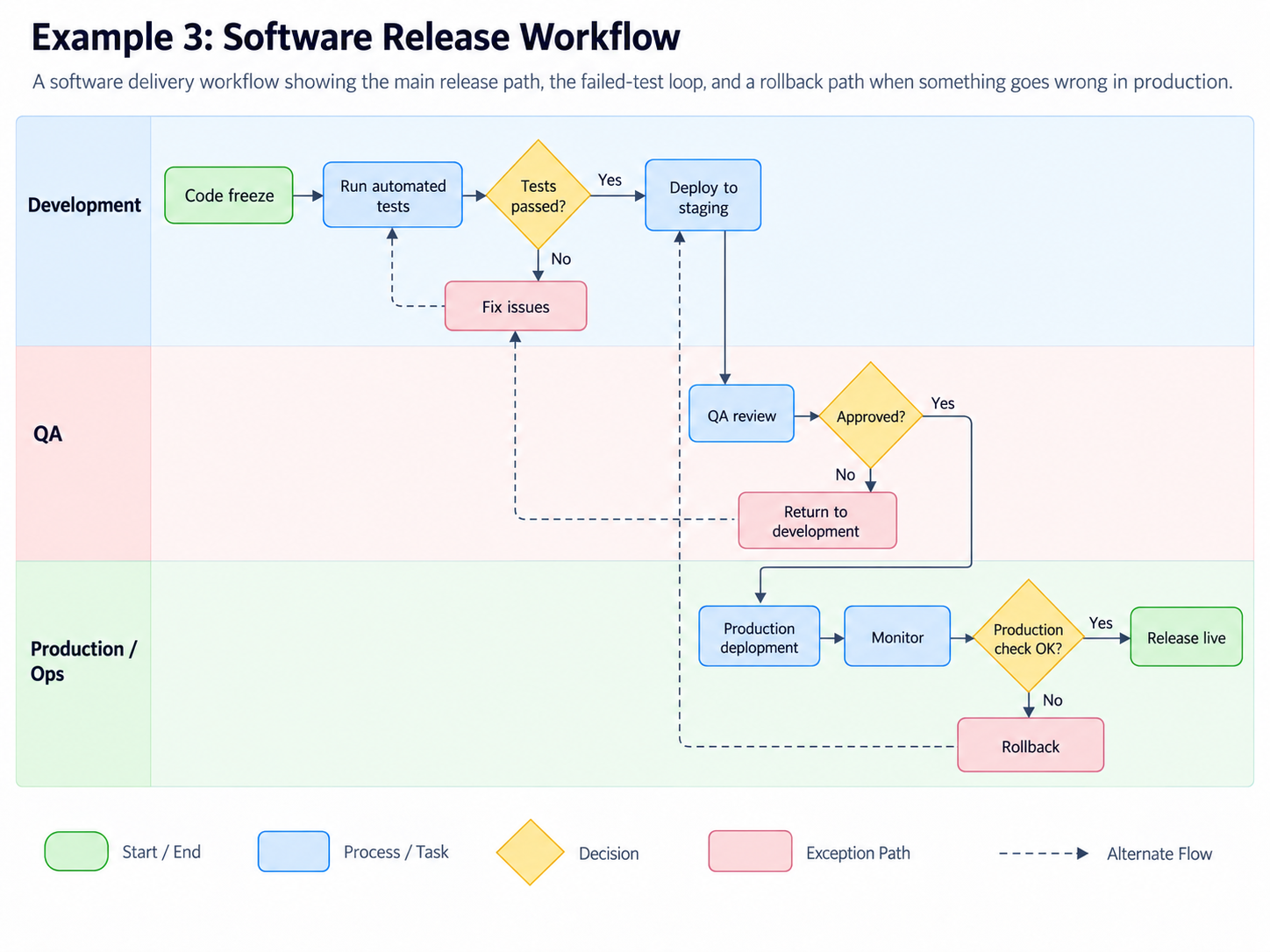Select the Rollback exception box
The image size is (1270, 952).
point(1031,746)
